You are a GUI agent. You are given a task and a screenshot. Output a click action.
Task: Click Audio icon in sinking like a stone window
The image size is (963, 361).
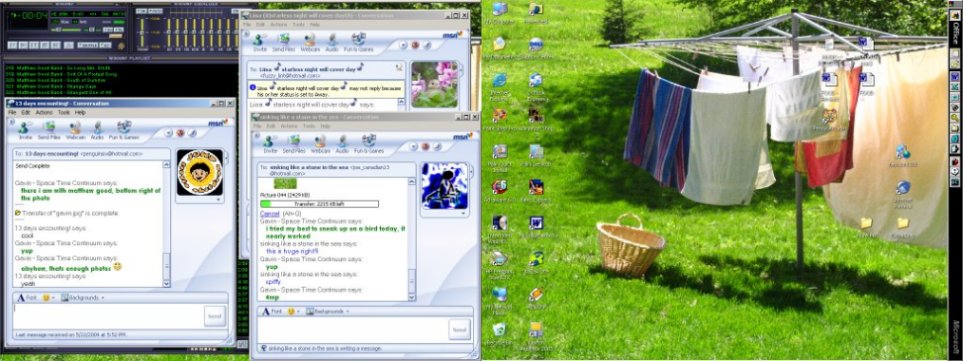point(342,144)
